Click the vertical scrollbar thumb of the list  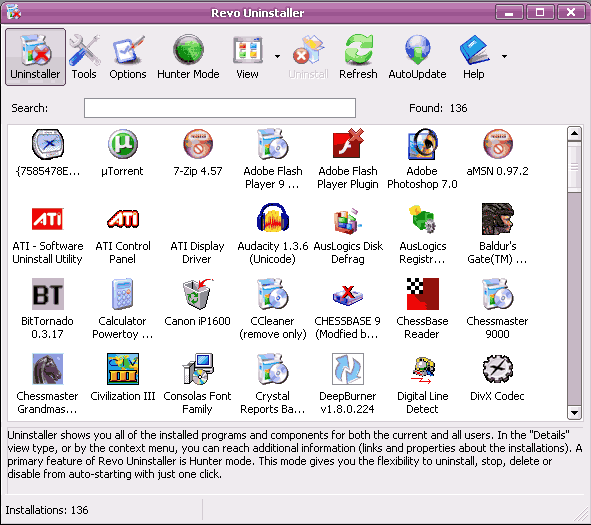(574, 167)
